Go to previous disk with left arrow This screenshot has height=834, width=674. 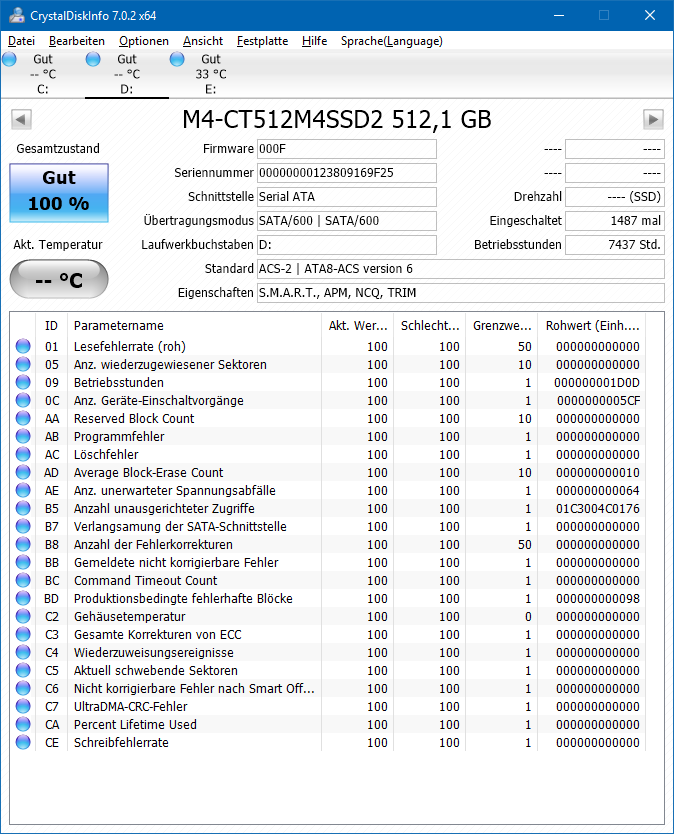click(21, 119)
